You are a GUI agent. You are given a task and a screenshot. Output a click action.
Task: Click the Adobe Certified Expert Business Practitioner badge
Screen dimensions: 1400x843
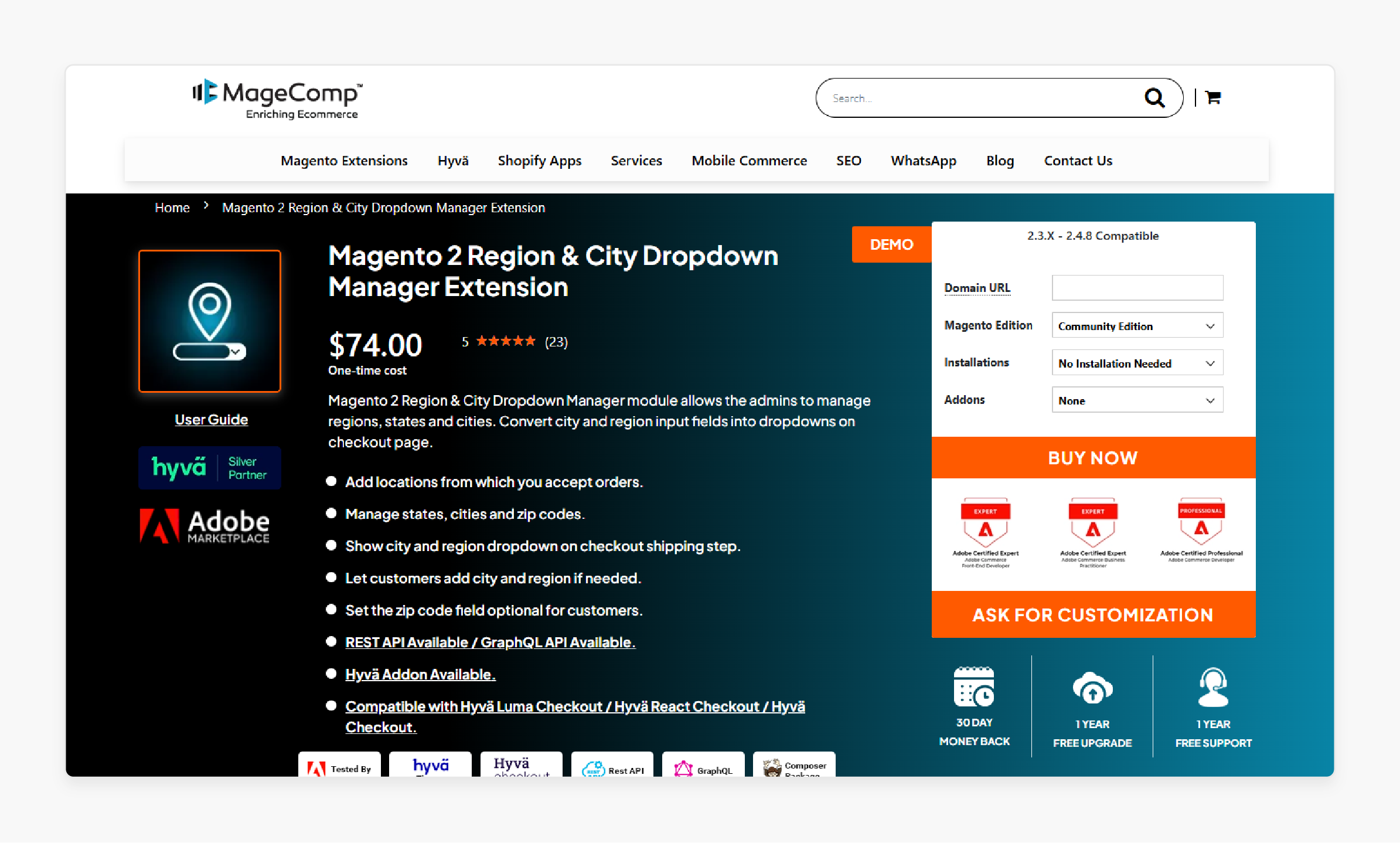click(x=1093, y=533)
